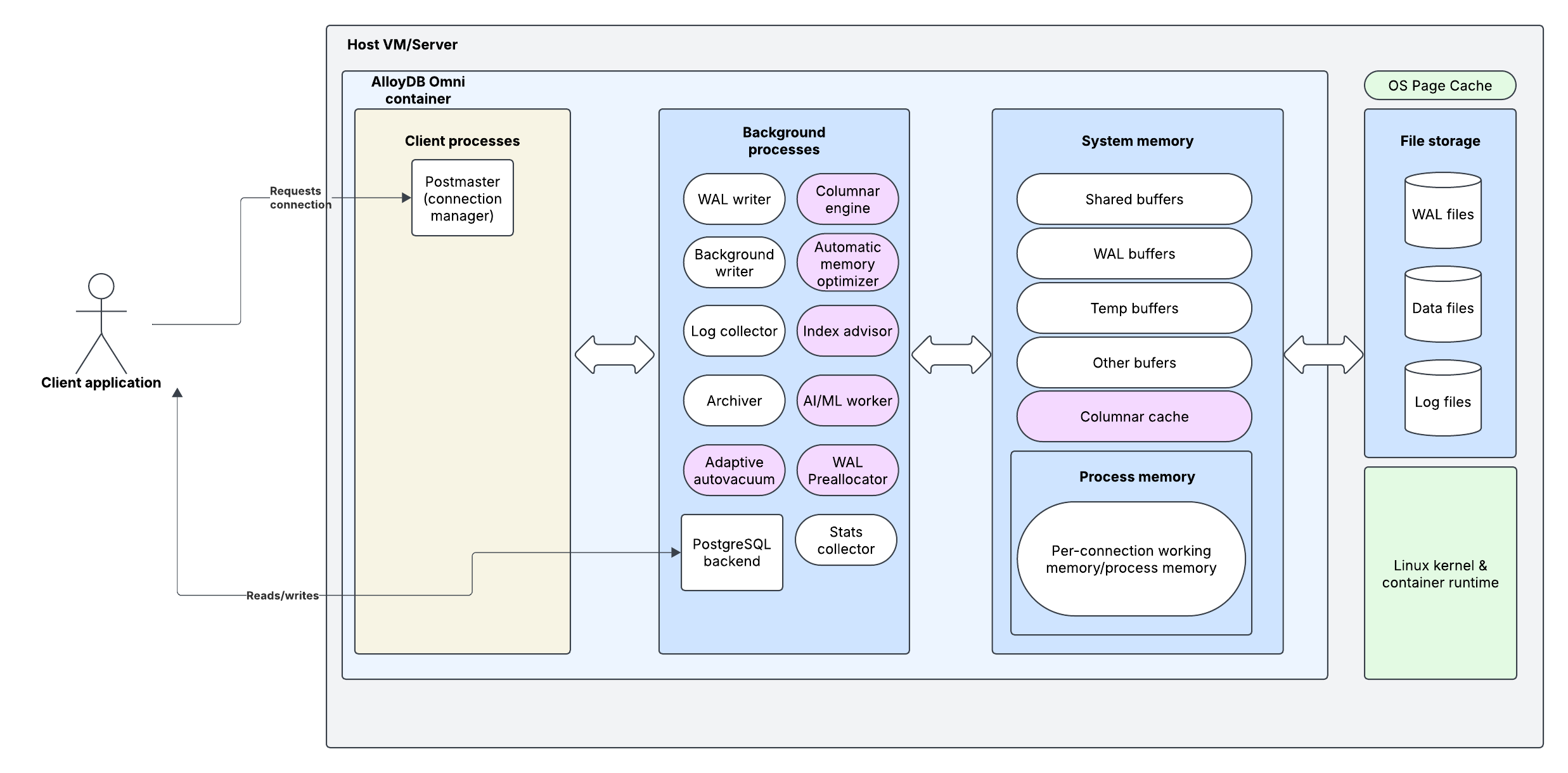Click the Automatic memory optimizer node
This screenshot has width=1568, height=773.
(x=847, y=264)
